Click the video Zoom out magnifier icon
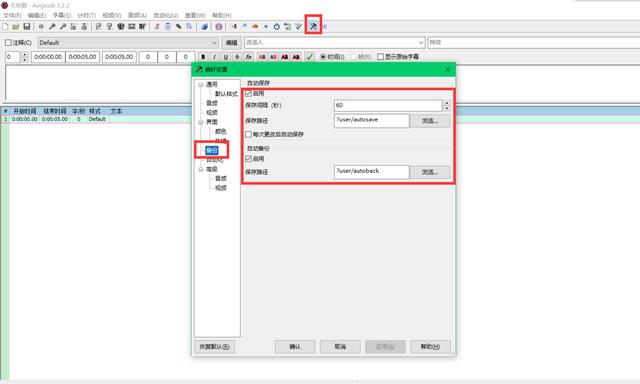 [x=62, y=27]
